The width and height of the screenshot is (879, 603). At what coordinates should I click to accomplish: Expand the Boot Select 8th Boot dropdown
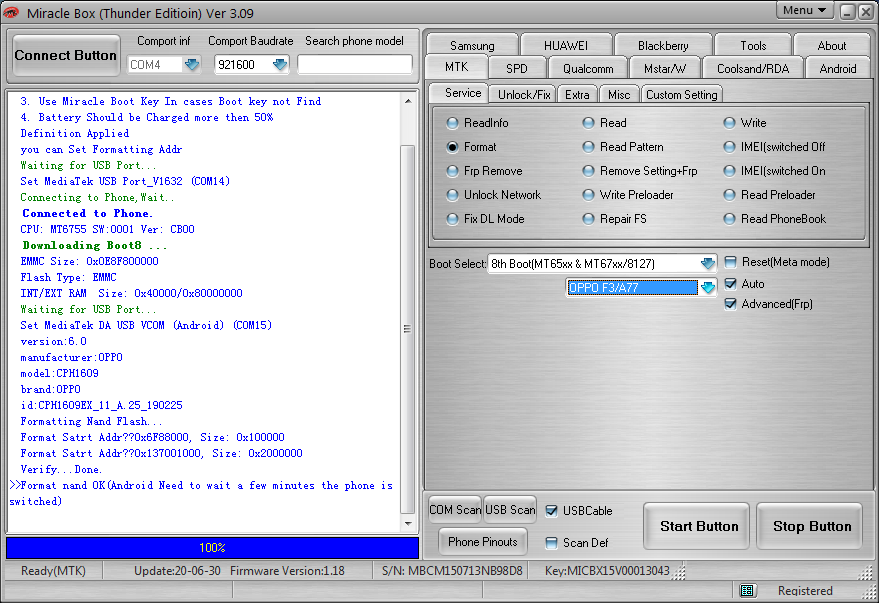tap(707, 263)
